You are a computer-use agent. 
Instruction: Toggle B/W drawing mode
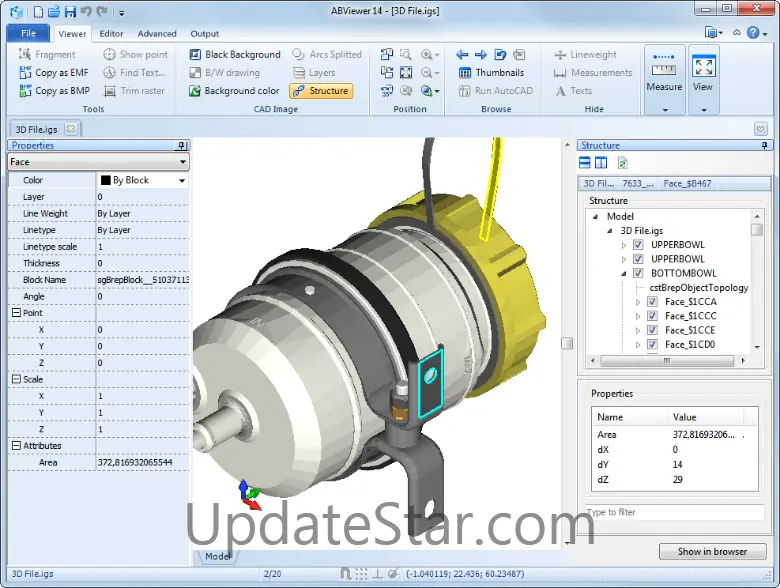tap(224, 73)
